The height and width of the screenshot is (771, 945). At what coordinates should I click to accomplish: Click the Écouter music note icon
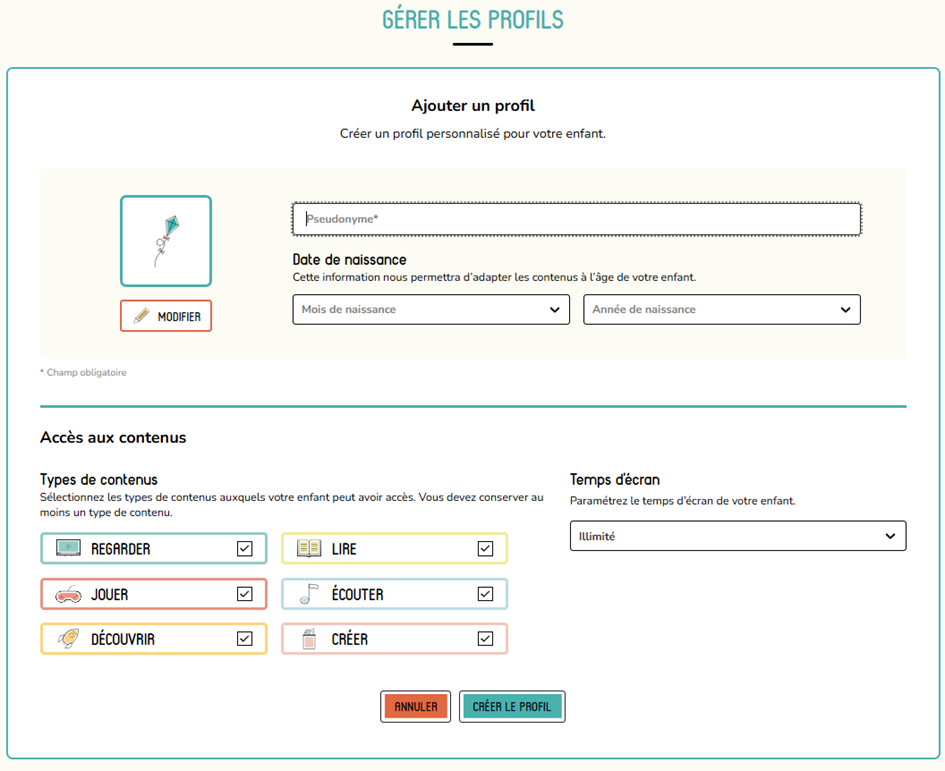point(309,594)
